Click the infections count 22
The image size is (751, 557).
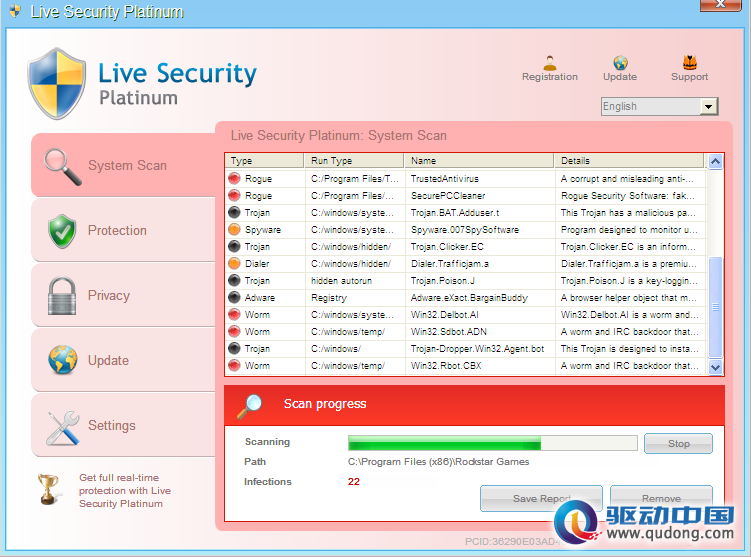353,481
